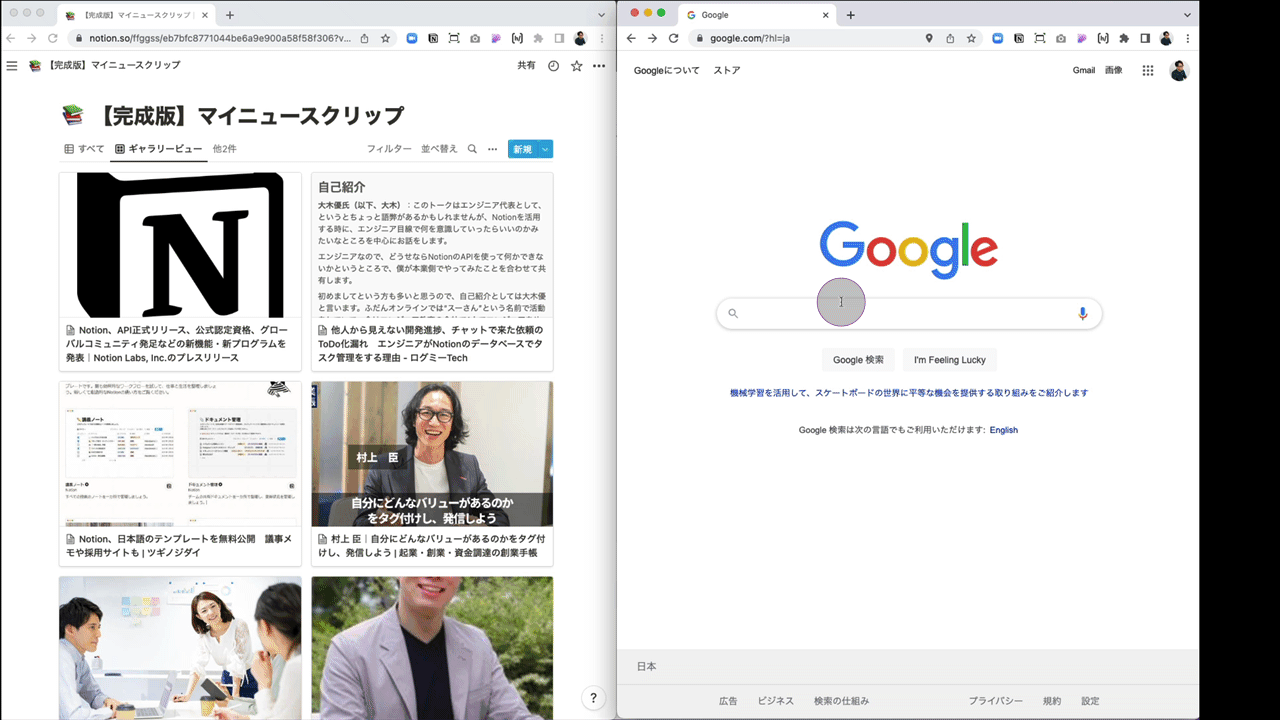Open 機械学習を活用して skateboard promo link
Image resolution: width=1280 pixels, height=720 pixels.
(909, 393)
